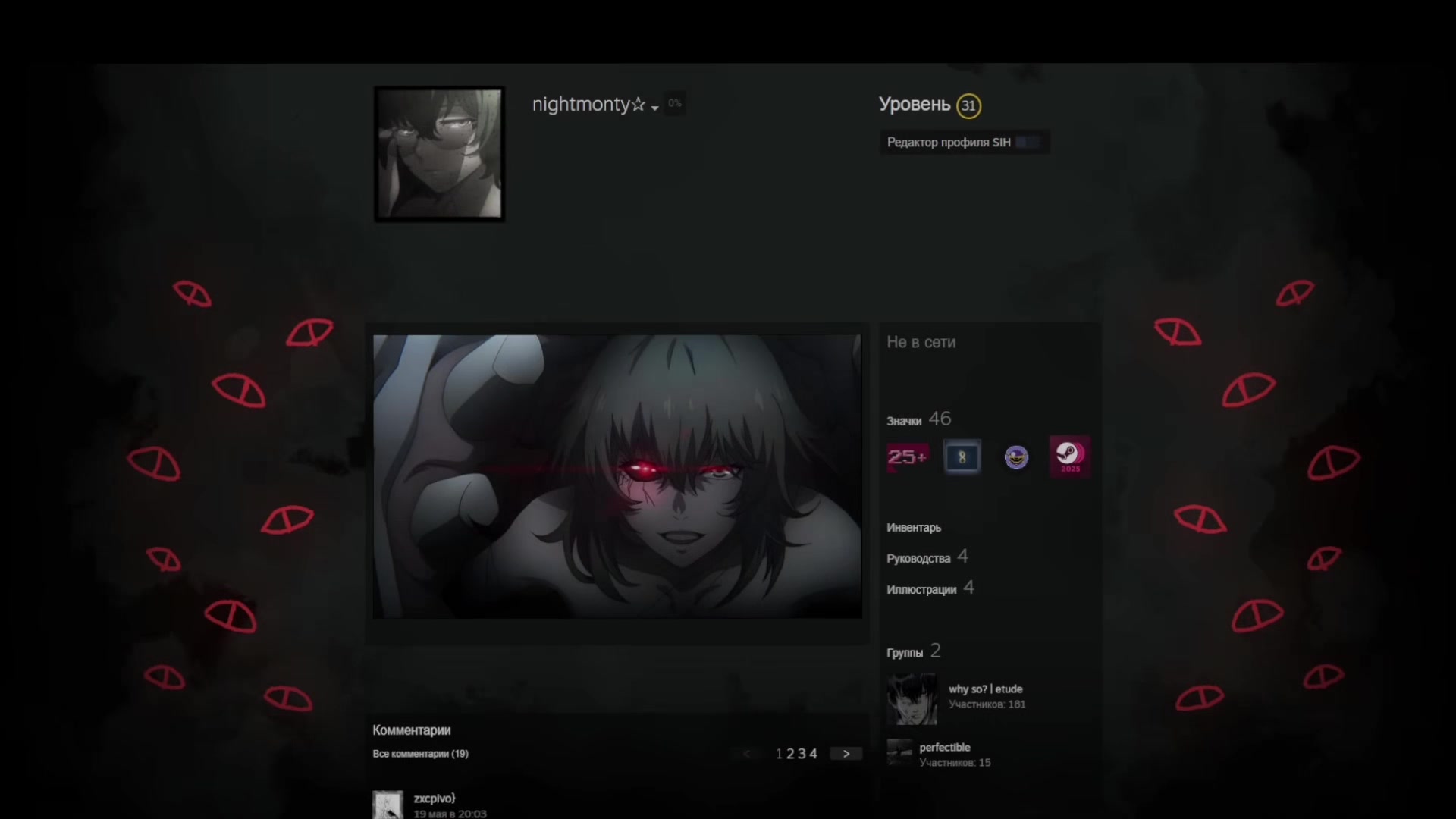
Task: Open commenter zxcpivo} profile name
Action: click(x=435, y=799)
